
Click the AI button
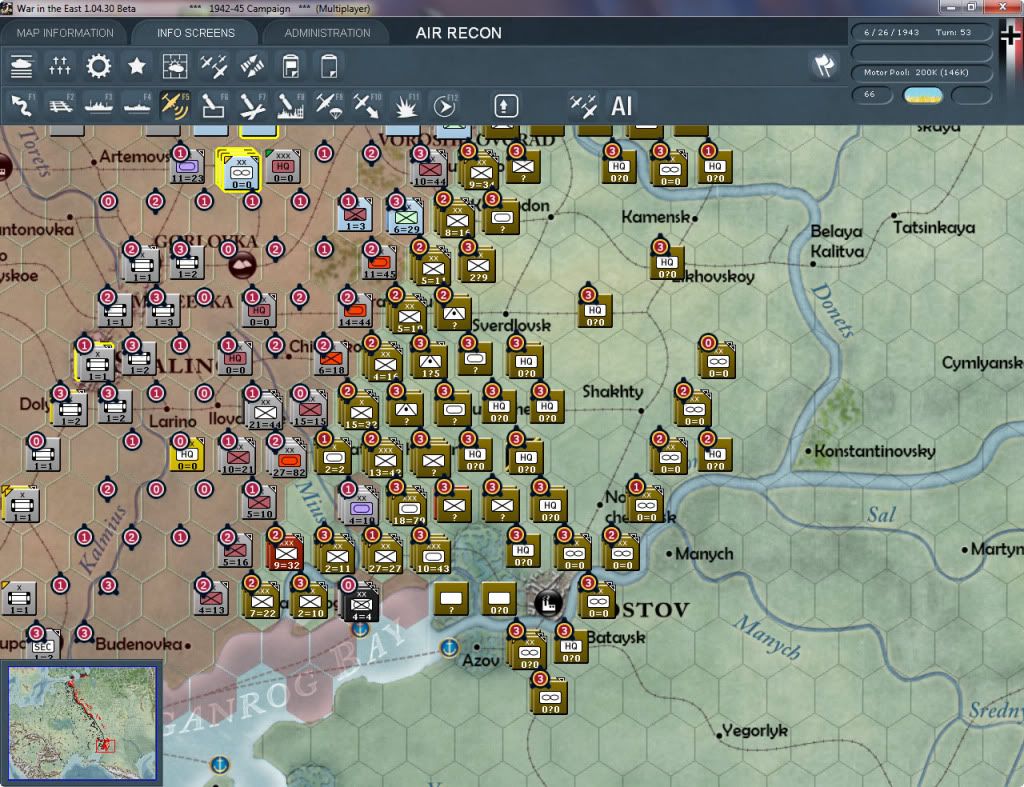coord(621,106)
